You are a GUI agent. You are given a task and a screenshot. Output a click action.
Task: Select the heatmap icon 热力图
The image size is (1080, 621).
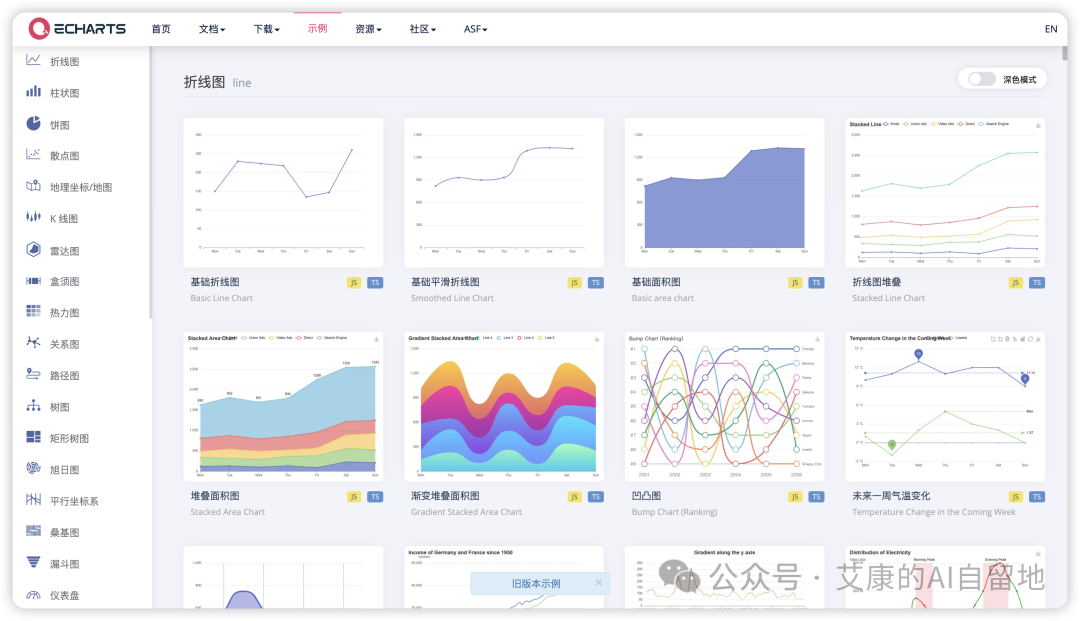coord(33,312)
